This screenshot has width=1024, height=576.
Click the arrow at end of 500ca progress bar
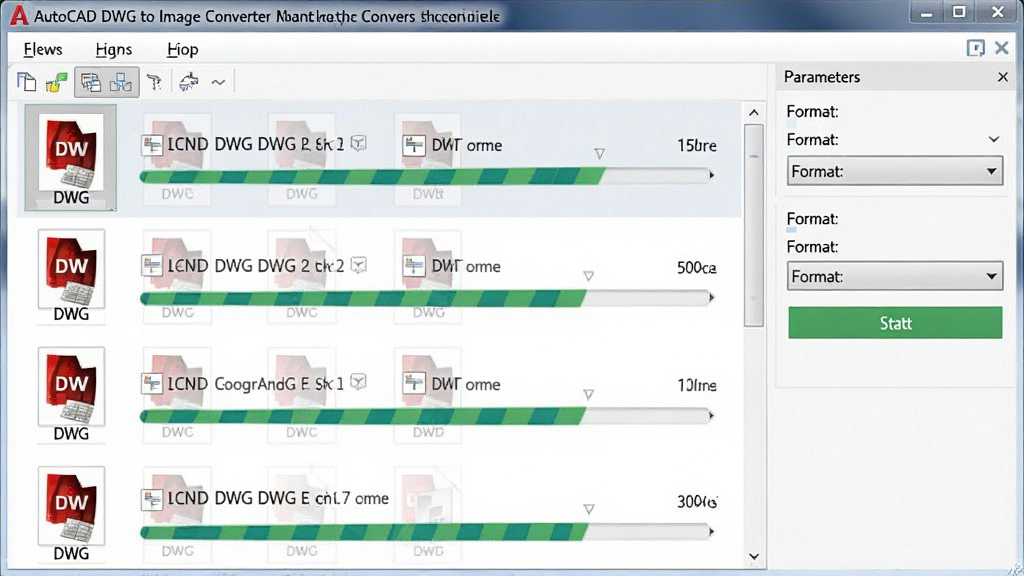tap(712, 298)
